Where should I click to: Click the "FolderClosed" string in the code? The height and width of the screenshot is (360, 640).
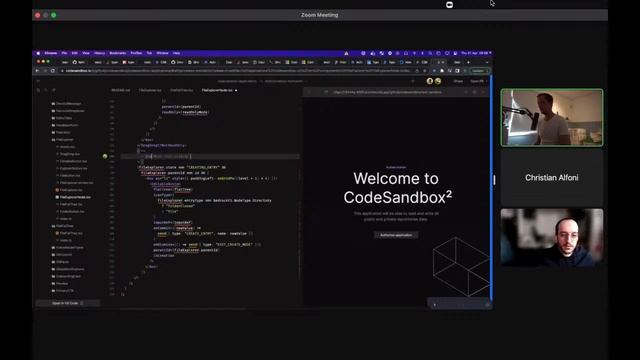(180, 206)
